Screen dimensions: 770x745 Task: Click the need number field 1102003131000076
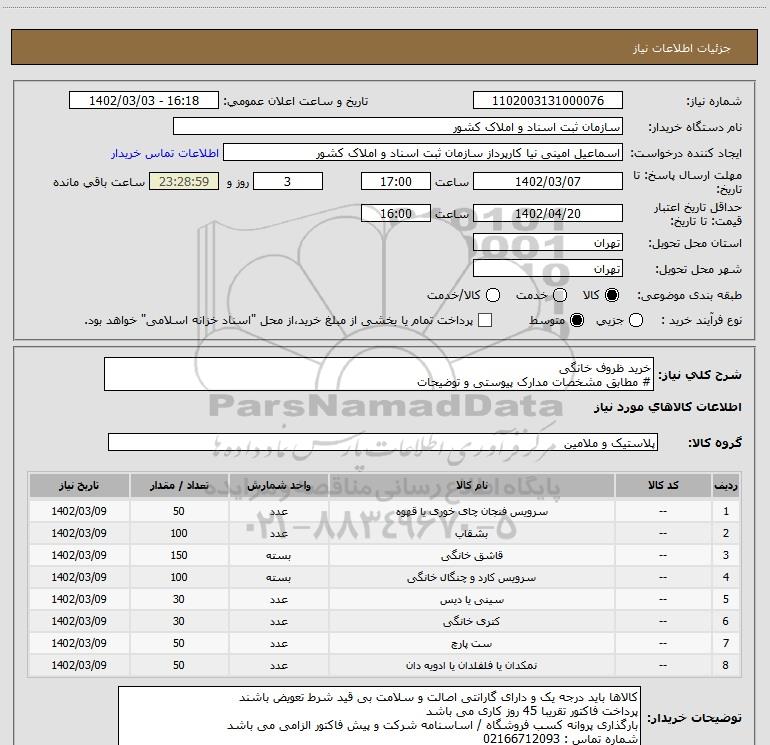tap(548, 100)
